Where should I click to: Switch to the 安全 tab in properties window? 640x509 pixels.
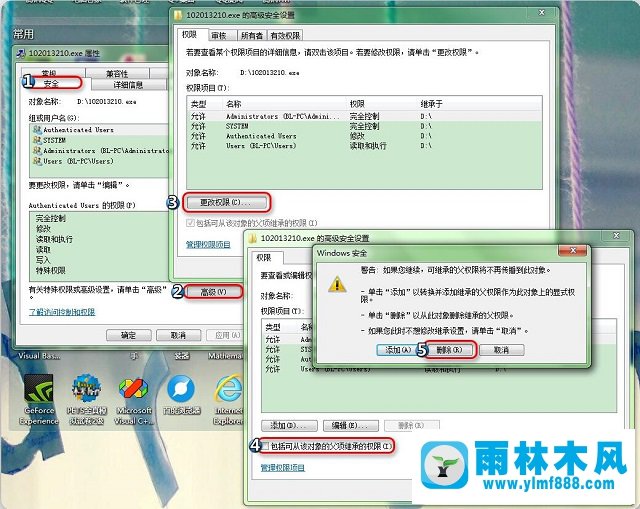(52, 84)
